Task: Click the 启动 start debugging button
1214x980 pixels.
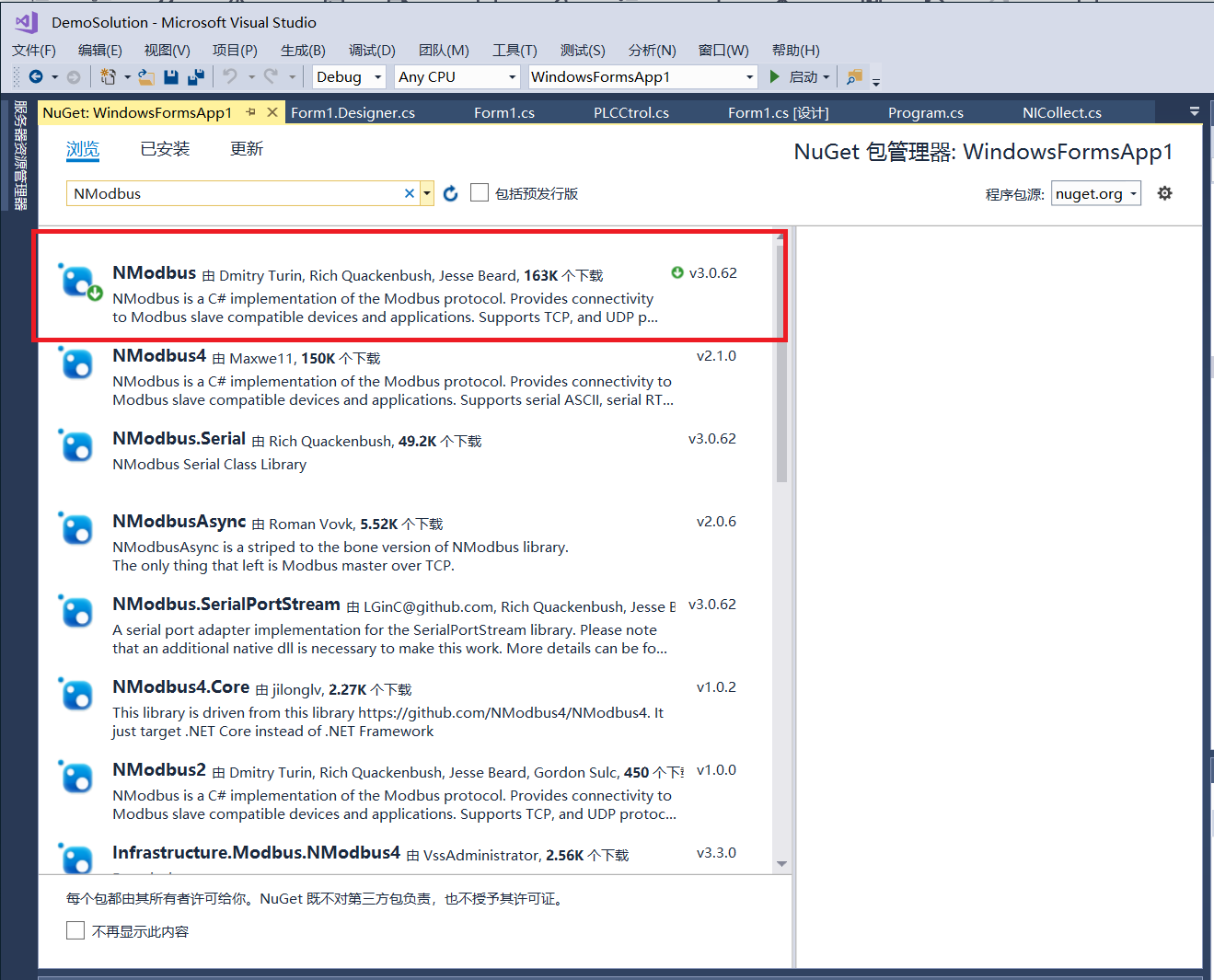Action: tap(793, 77)
